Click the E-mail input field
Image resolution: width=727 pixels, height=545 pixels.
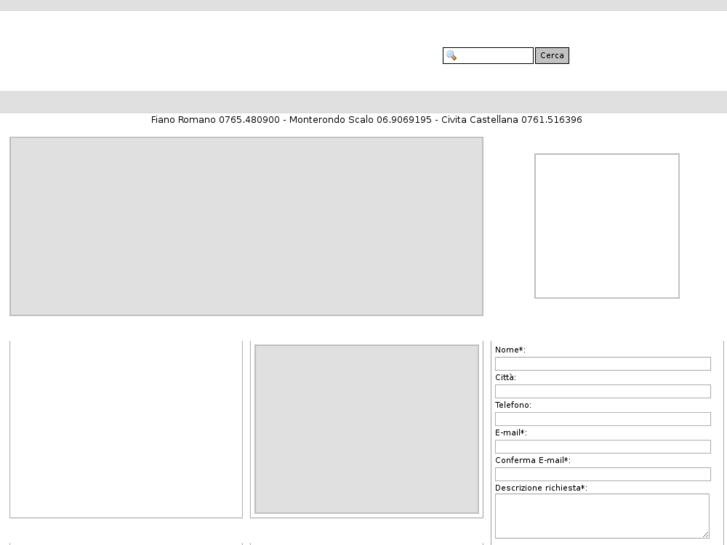tap(603, 447)
